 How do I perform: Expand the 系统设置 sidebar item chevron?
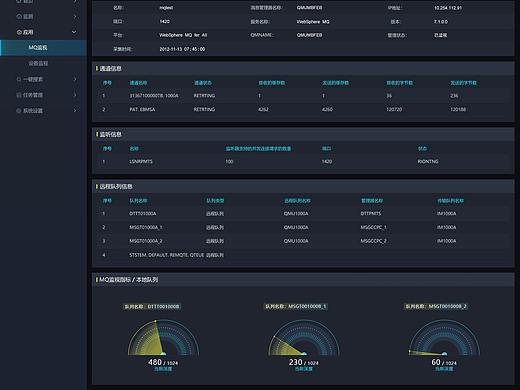point(75,111)
